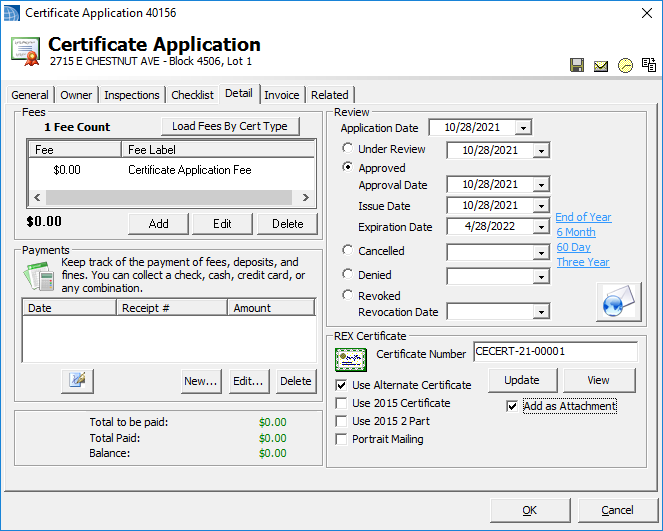Image resolution: width=663 pixels, height=531 pixels.
Task: Switch to the Inspections tab
Action: [132, 95]
